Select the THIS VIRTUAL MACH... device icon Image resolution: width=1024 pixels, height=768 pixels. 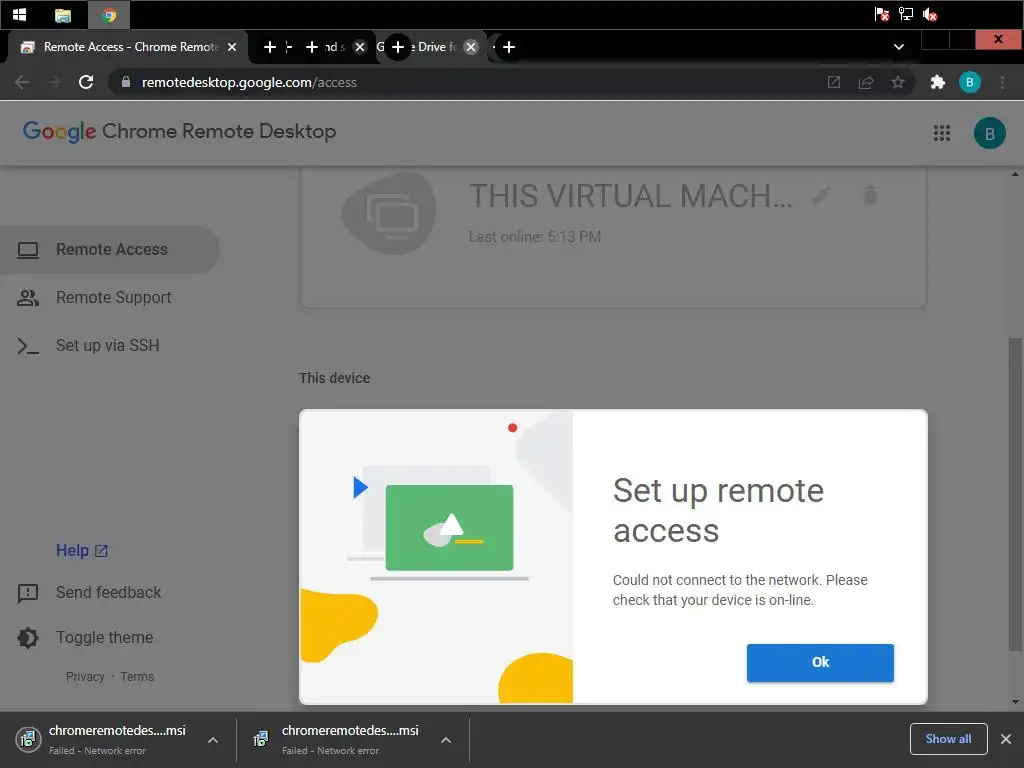(x=389, y=213)
